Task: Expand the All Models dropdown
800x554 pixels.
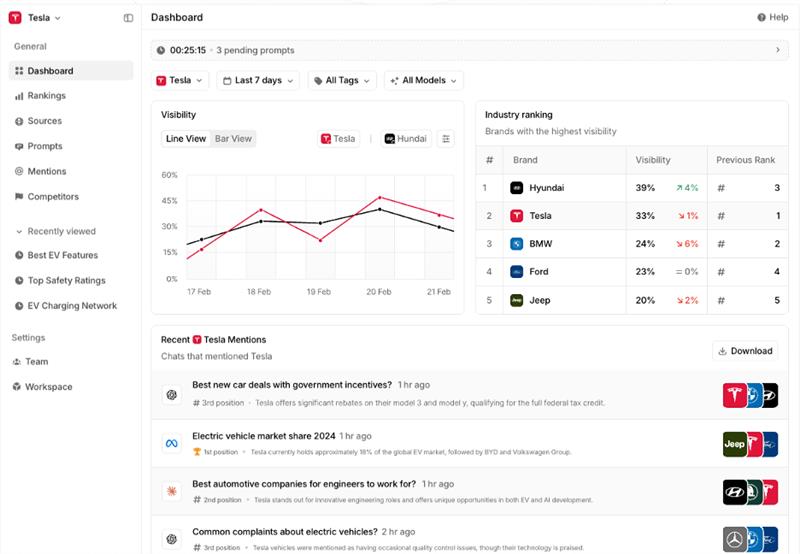Action: coord(424,80)
